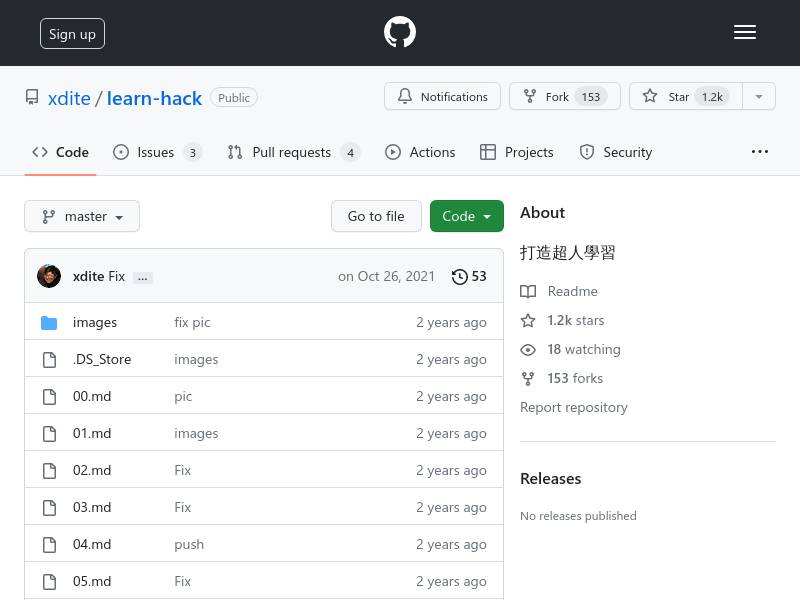Click the xdite avatar thumbnail
800x600 pixels.
click(x=49, y=276)
